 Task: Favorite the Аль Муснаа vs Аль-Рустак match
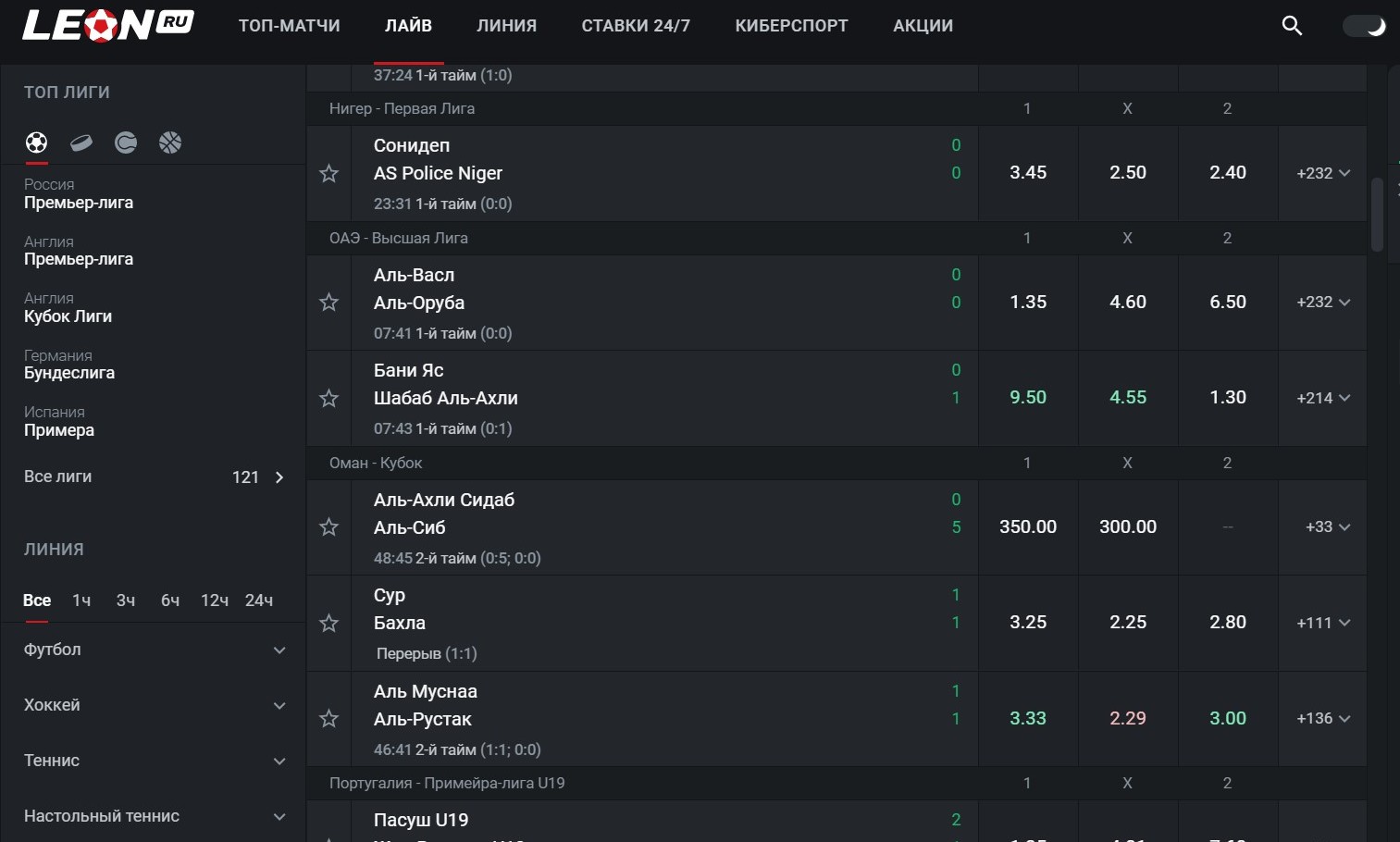pos(328,719)
